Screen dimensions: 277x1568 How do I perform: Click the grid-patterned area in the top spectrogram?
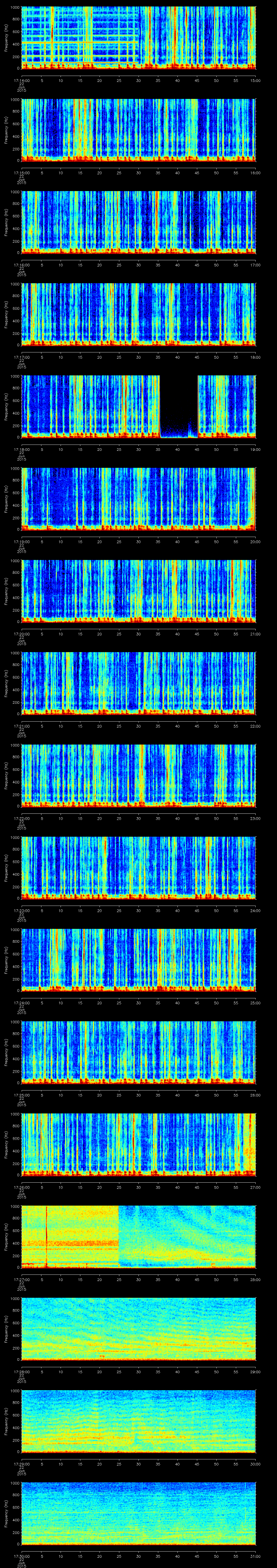(79, 36)
